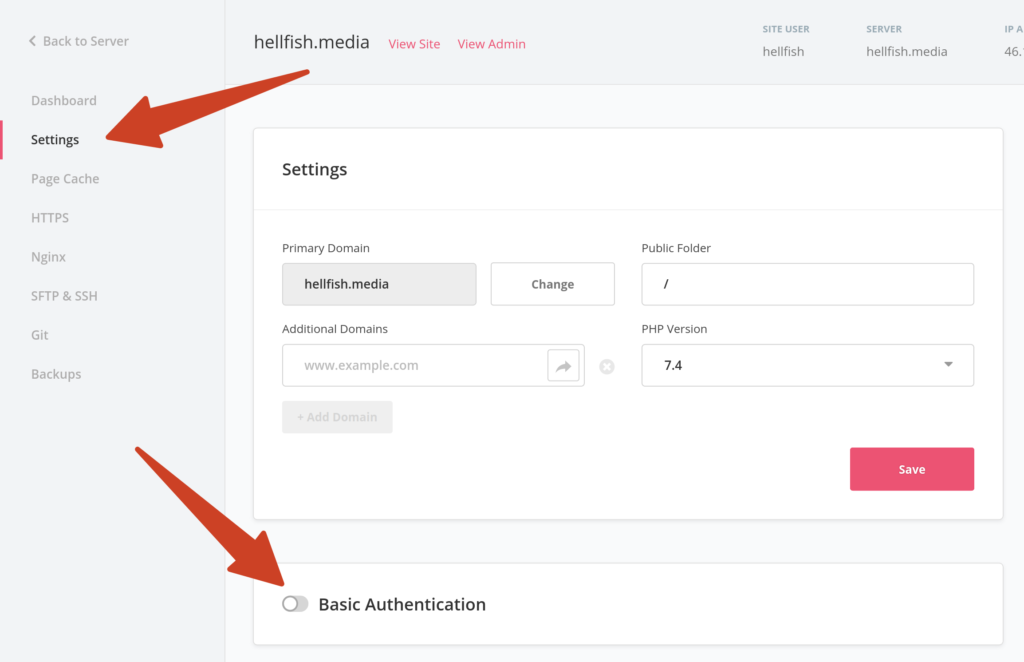Screen dimensions: 1024x662
Task: Open WordPress admin via View Admin
Action: [491, 43]
